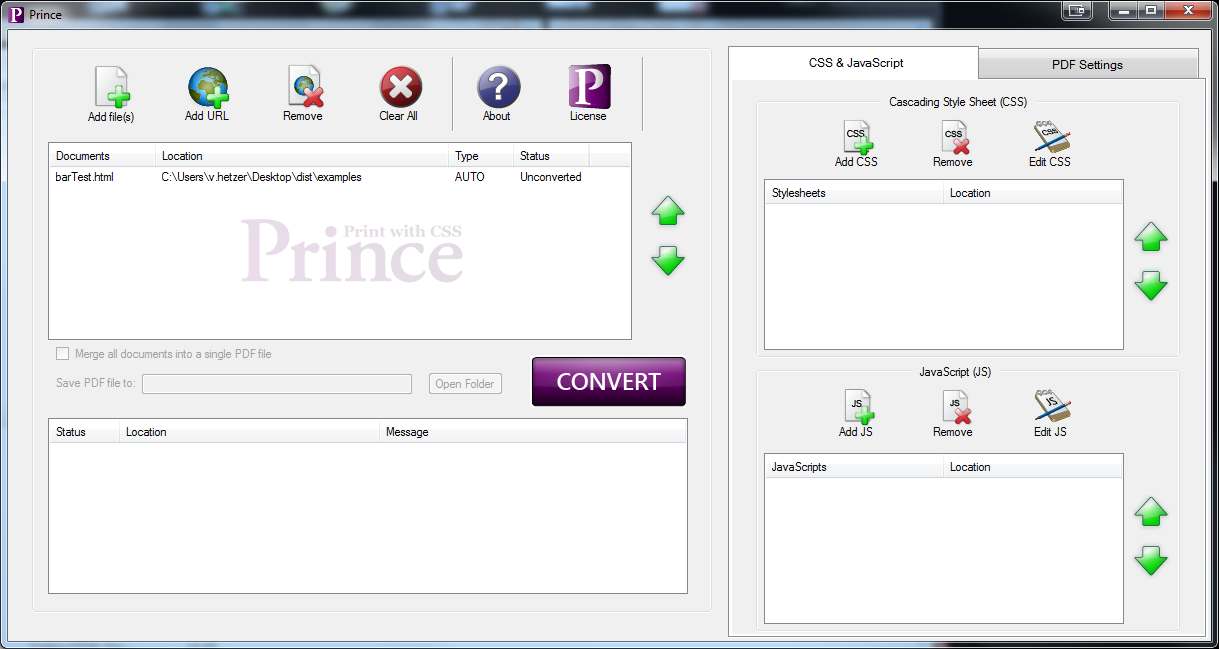Switch to the PDF Settings tab
The image size is (1219, 649).
coord(1087,65)
